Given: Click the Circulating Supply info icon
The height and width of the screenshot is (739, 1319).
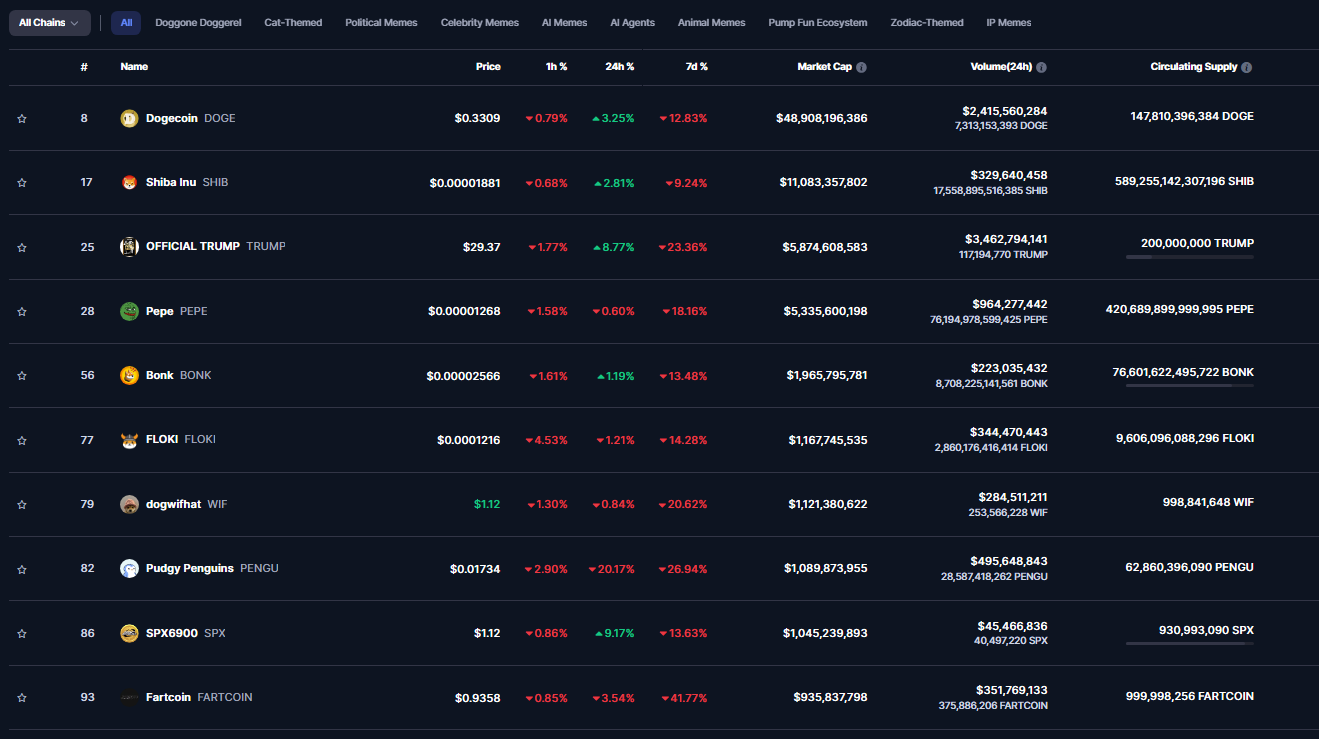Looking at the screenshot, I should 1246,67.
